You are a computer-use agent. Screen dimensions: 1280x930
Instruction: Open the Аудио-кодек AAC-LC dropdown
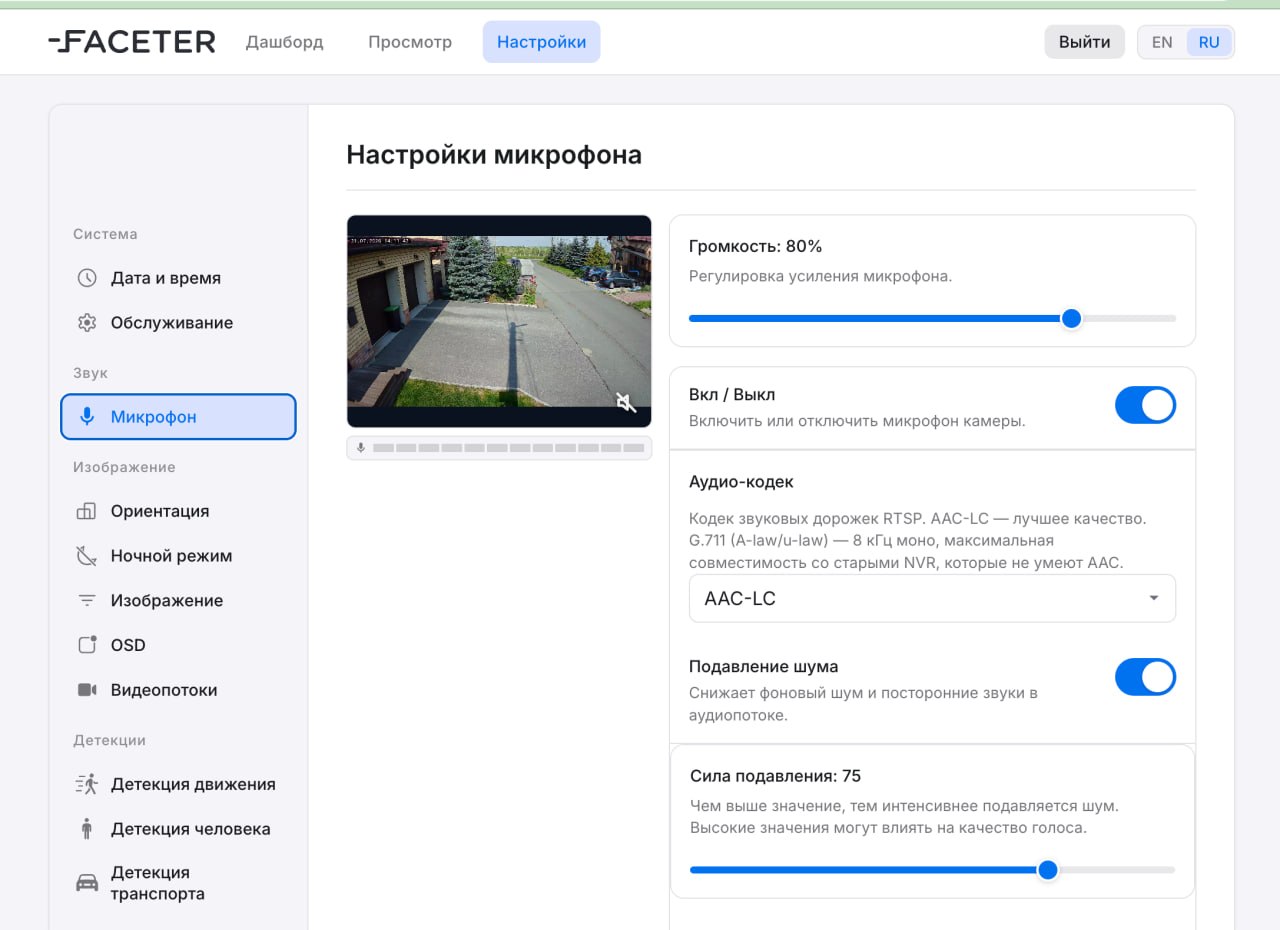point(932,599)
